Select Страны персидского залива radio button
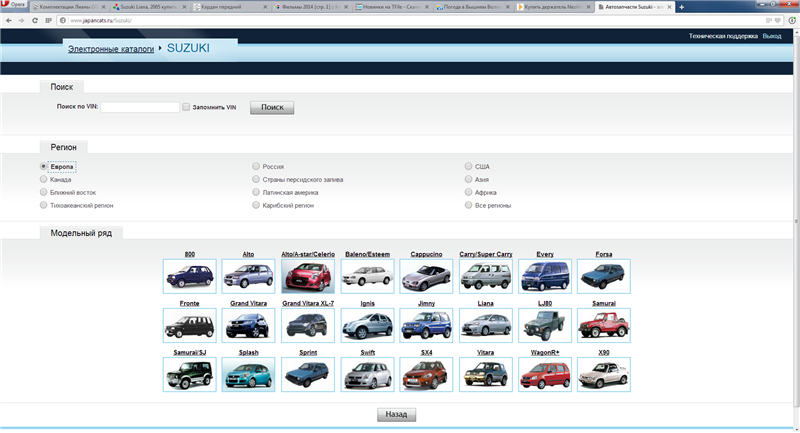Image resolution: width=800 pixels, height=433 pixels. click(x=256, y=179)
